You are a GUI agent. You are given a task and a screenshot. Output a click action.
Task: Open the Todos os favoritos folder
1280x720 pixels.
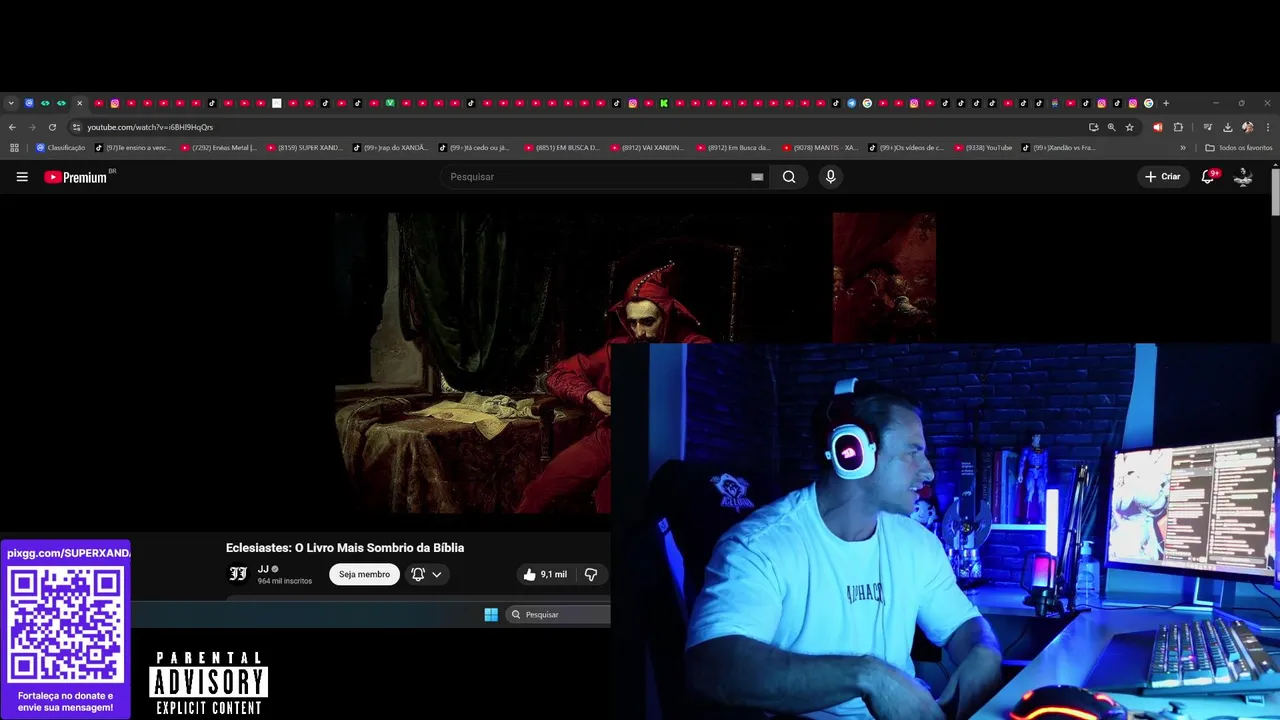pos(1239,148)
